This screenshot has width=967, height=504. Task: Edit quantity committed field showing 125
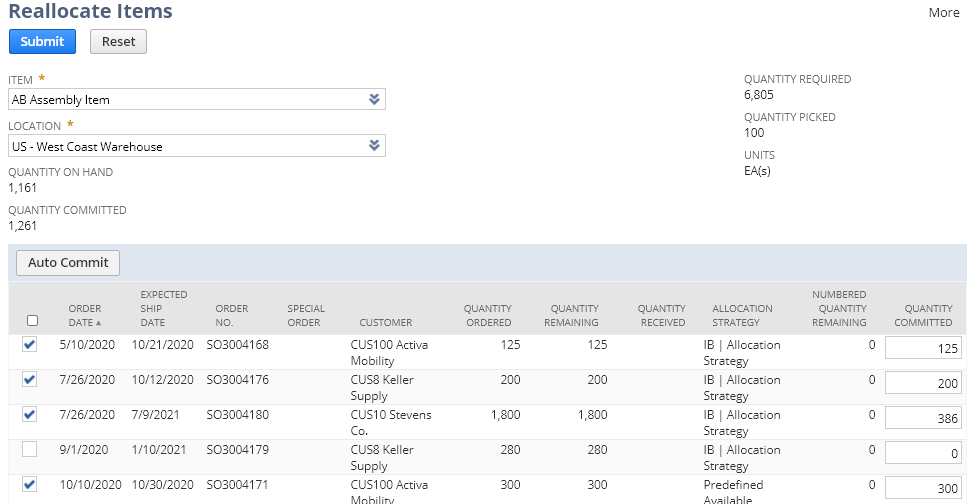(923, 349)
